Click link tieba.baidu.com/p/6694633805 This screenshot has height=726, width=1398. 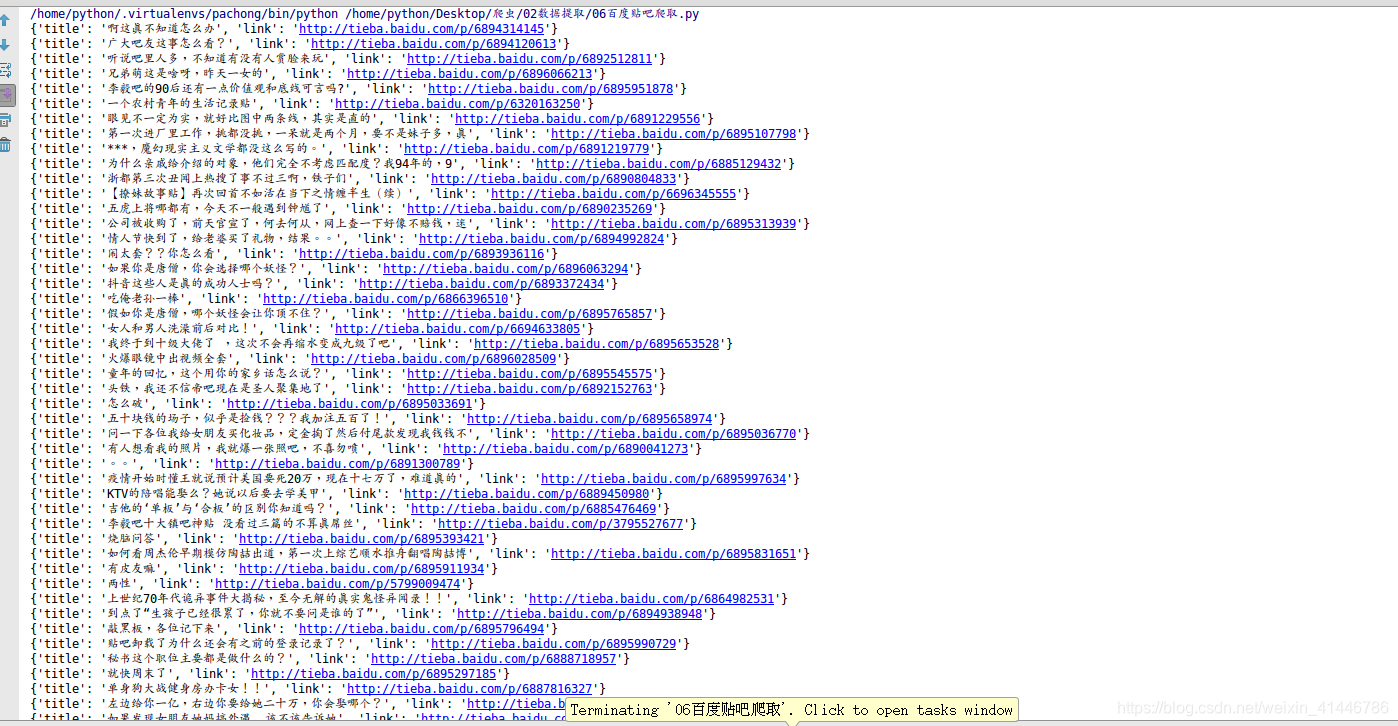458,329
